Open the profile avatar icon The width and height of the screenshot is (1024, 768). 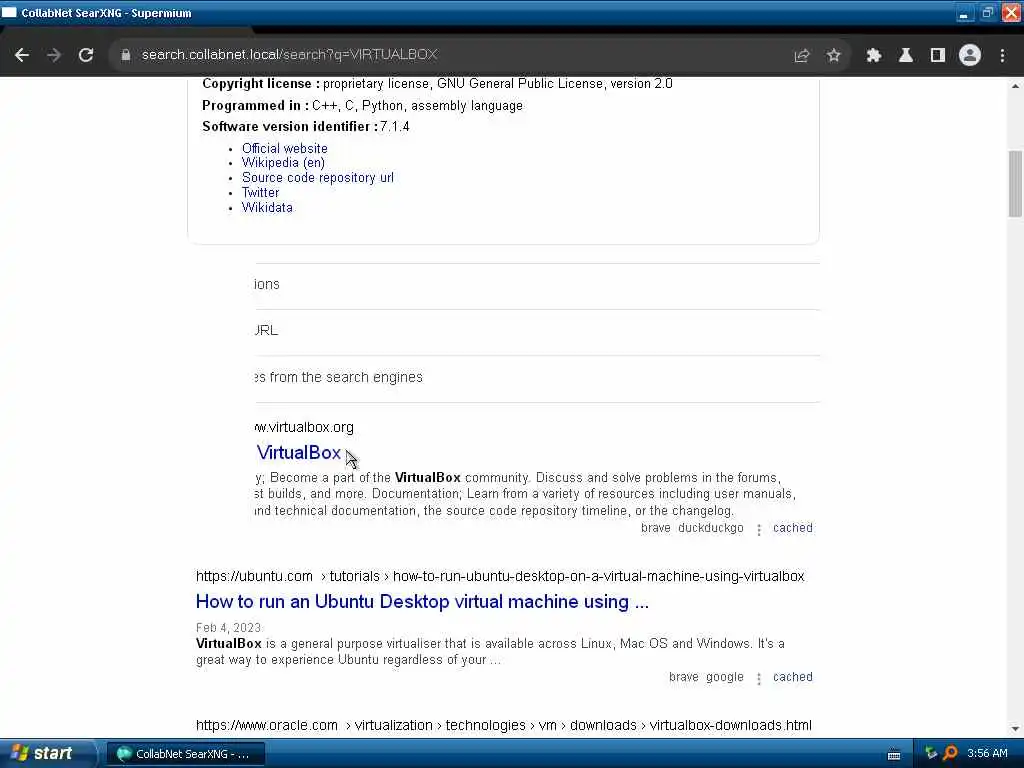click(970, 56)
